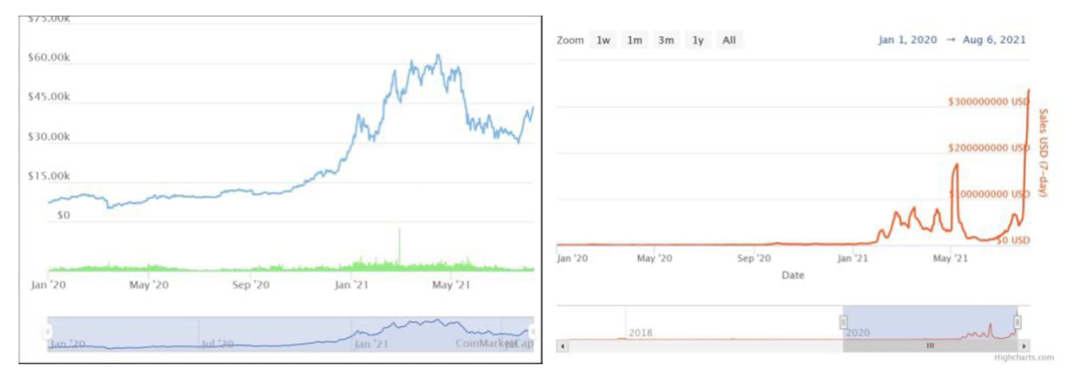The image size is (1080, 381).
Task: Click left handle of the price chart navigator
Action: coord(48,332)
